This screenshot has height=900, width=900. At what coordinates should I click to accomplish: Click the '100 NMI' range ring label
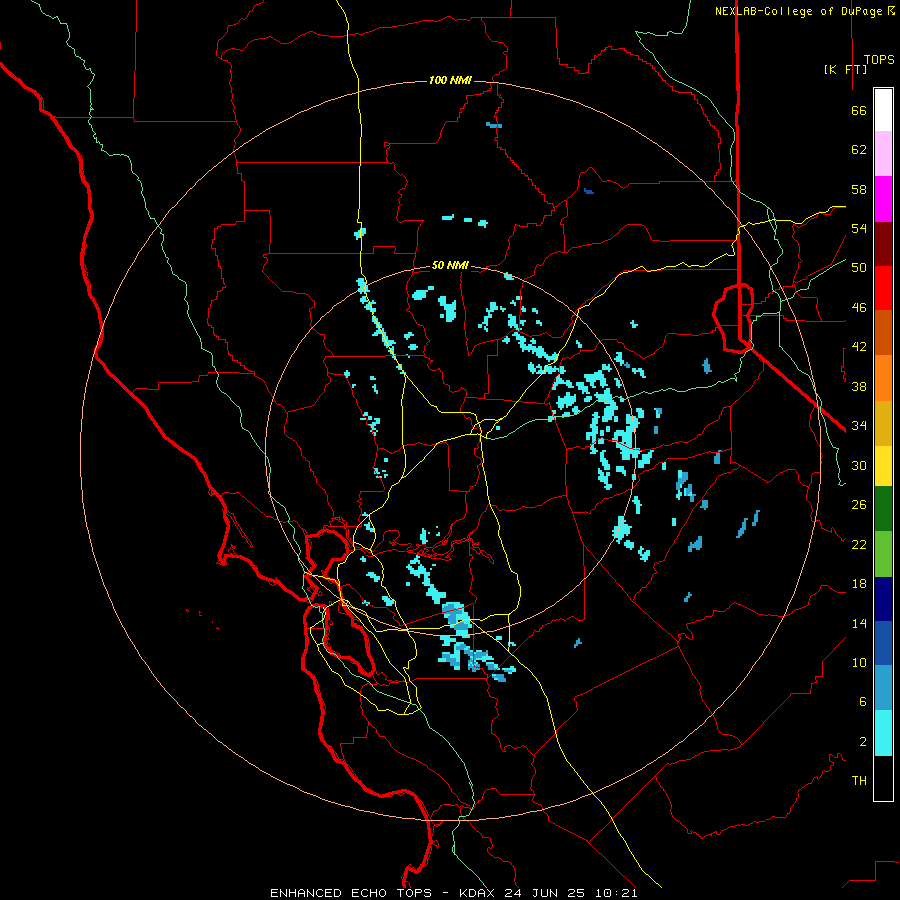pyautogui.click(x=450, y=80)
